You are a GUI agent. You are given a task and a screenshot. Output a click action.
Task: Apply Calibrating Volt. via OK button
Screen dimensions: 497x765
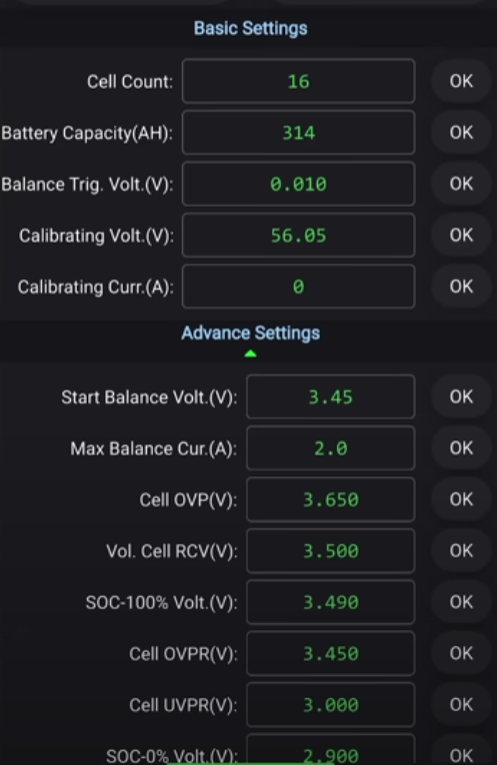(x=461, y=235)
